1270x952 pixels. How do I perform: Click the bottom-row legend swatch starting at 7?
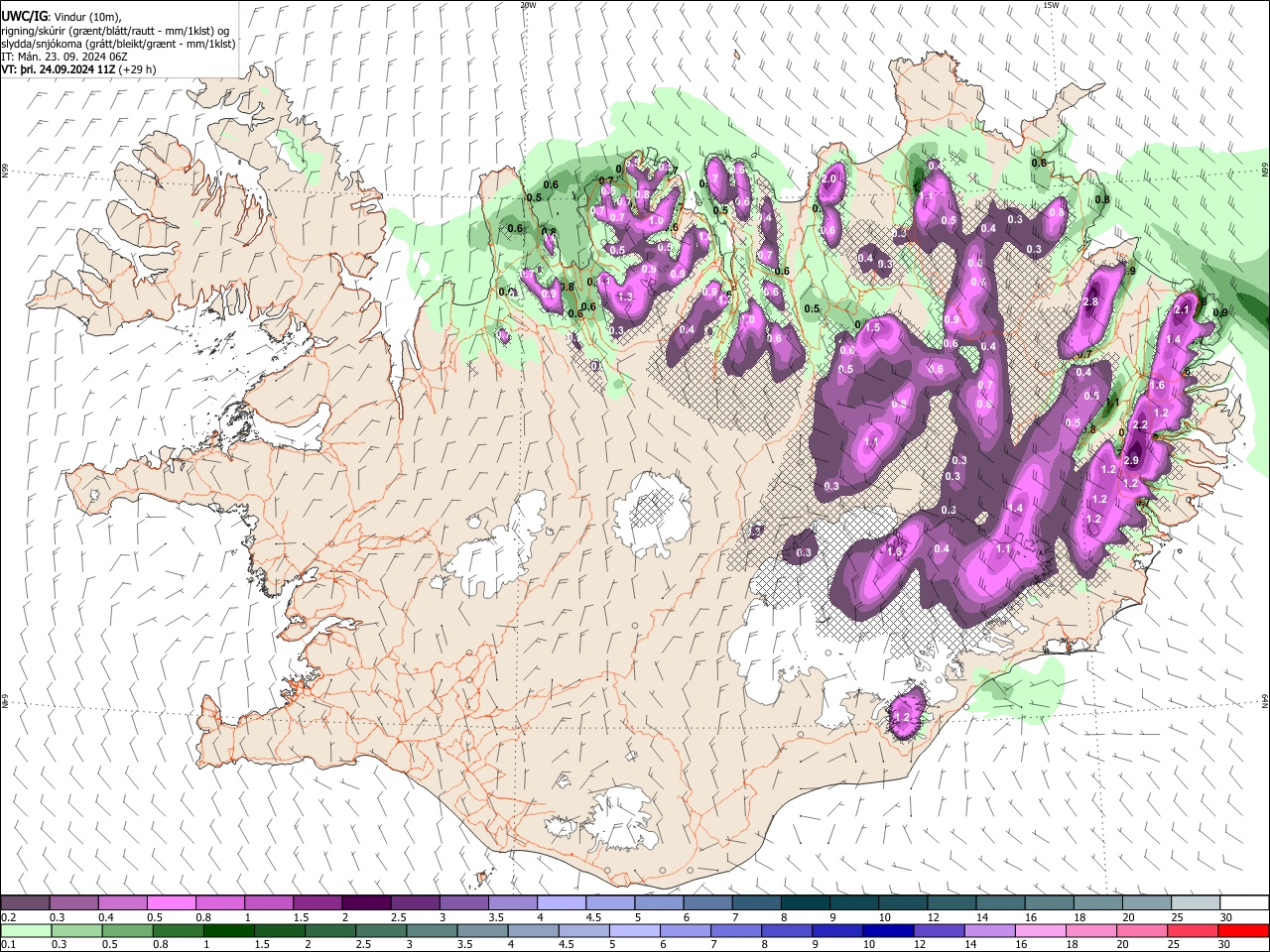click(736, 931)
